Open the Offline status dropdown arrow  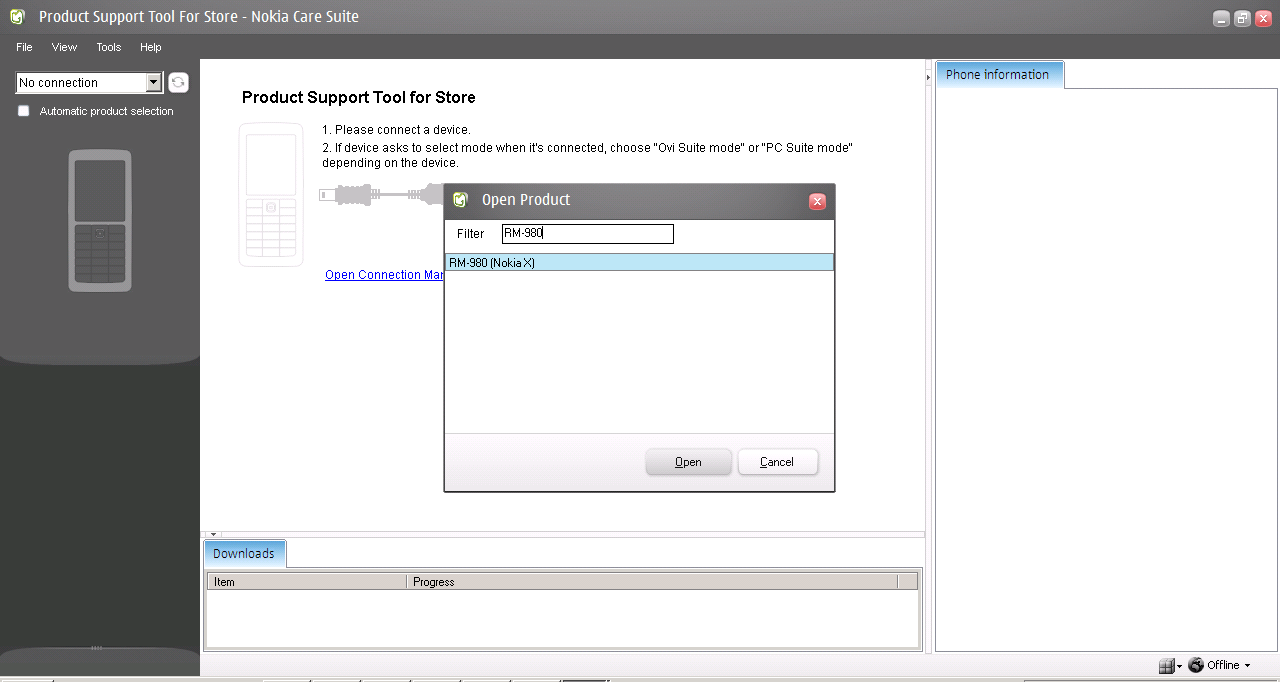1247,666
